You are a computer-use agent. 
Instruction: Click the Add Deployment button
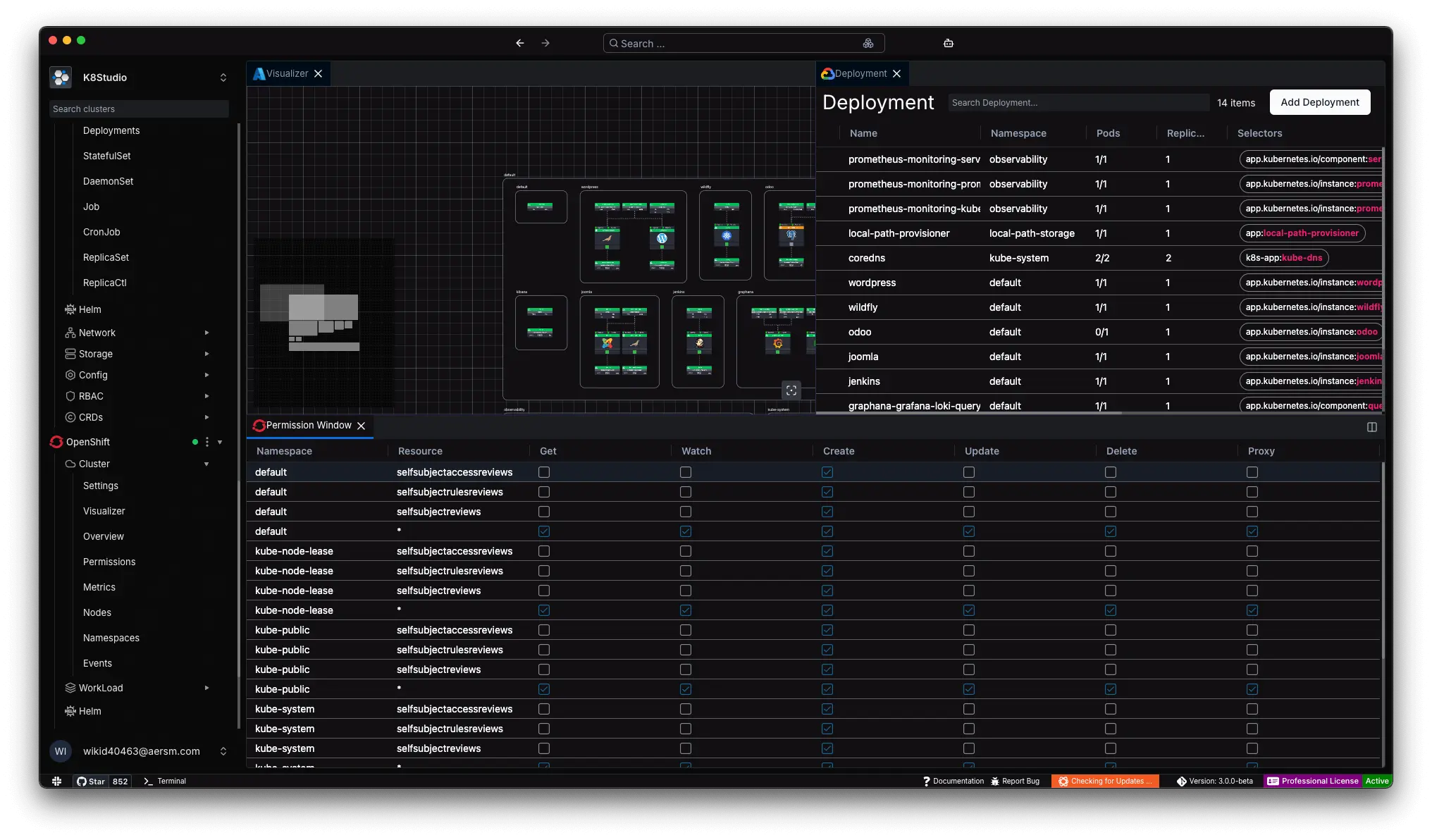(1320, 102)
